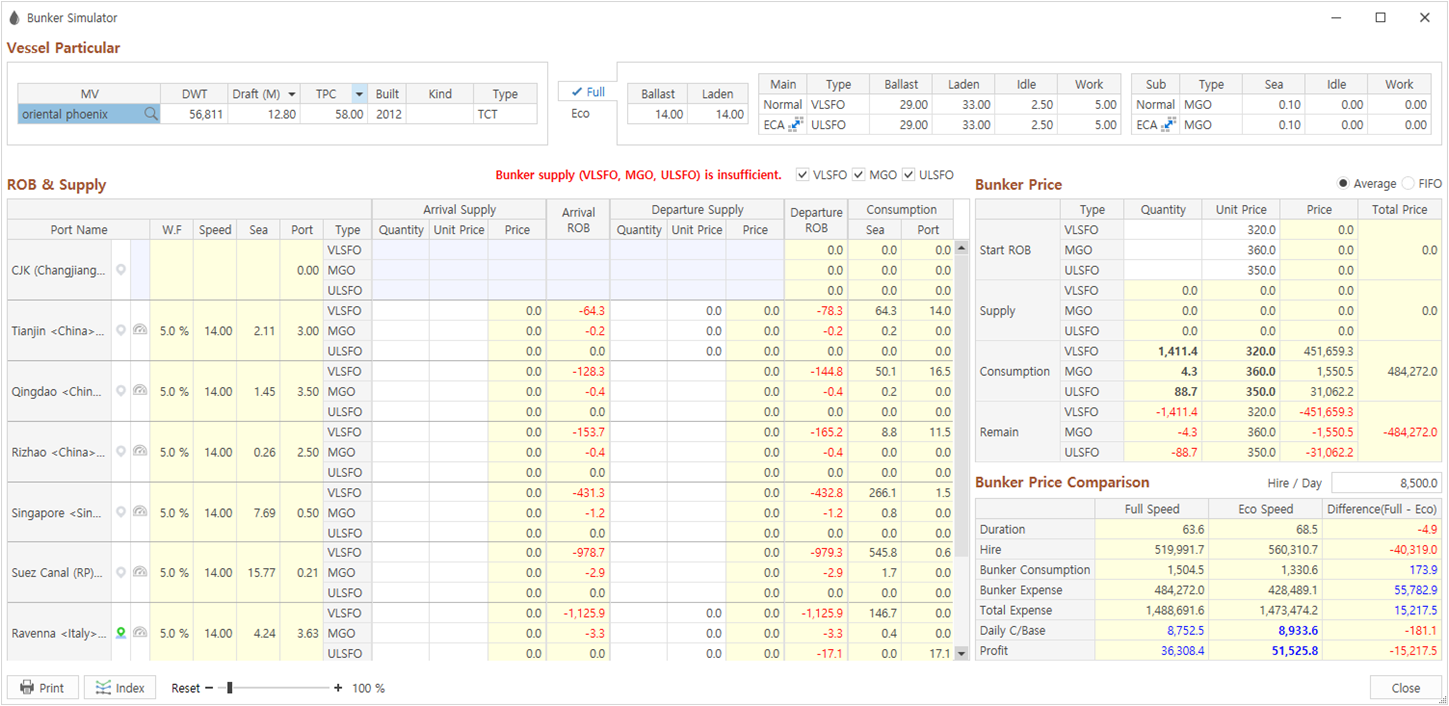This screenshot has width=1449, height=706.
Task: Switch to the Eco speed tab
Action: tap(580, 114)
